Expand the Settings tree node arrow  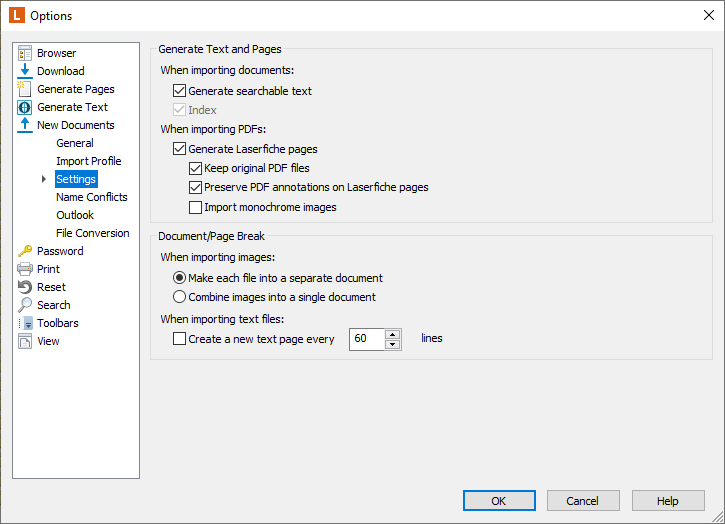(44, 179)
